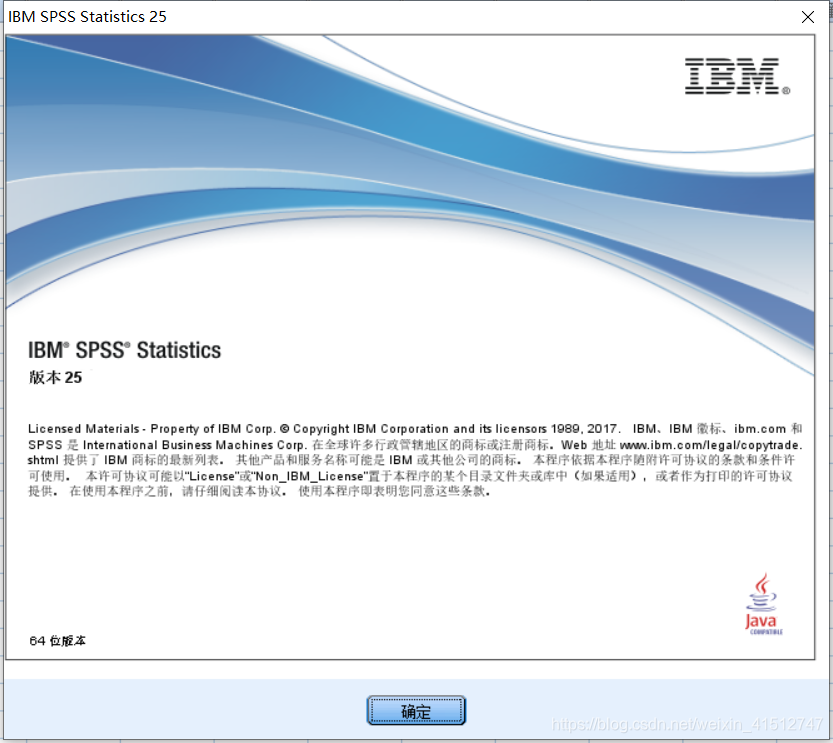Select the "版本 25" version text
Image resolution: width=833 pixels, height=743 pixels.
(55, 378)
